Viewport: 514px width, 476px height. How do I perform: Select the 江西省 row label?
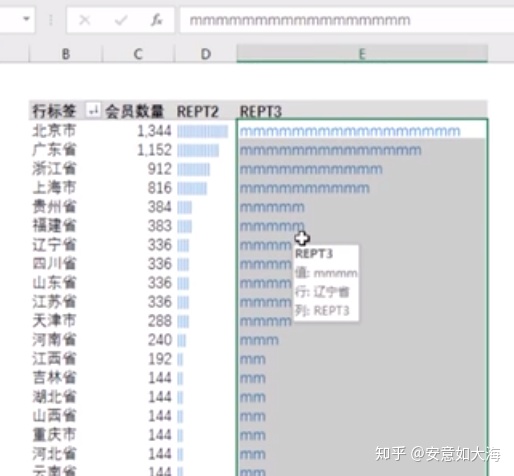pyautogui.click(x=54, y=358)
